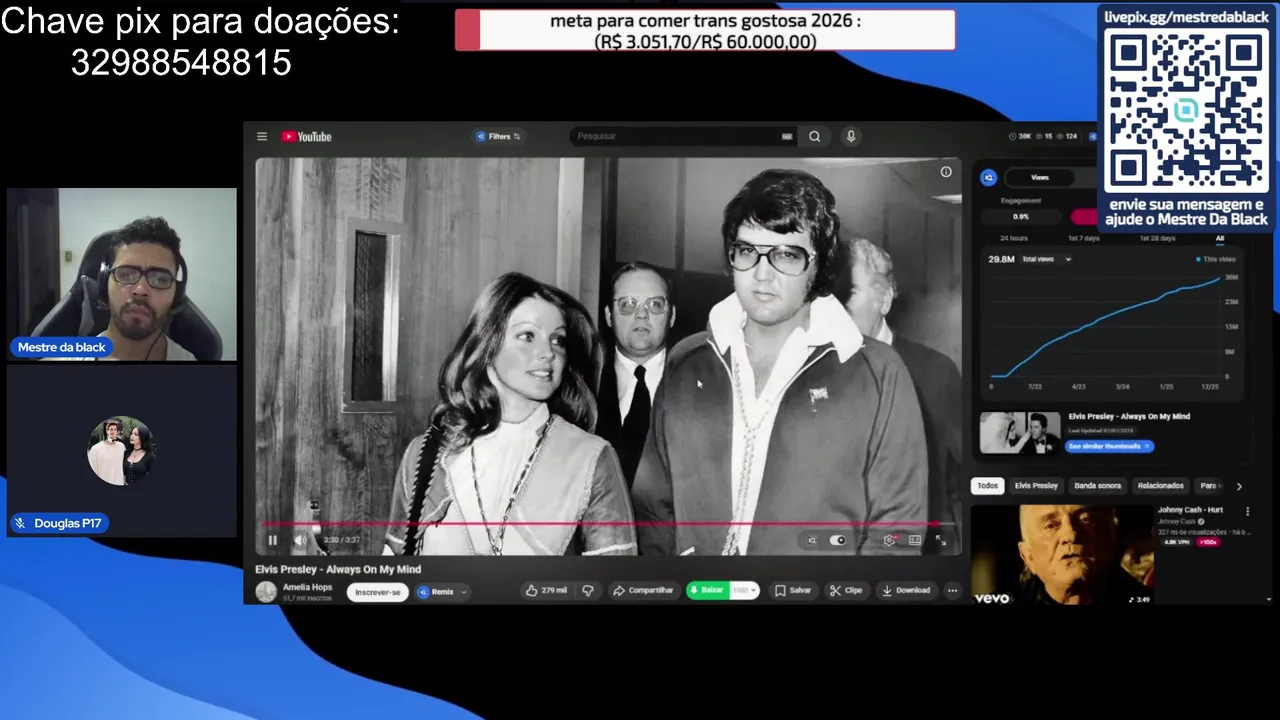Open the player settings gear
The image size is (1280, 720).
pyautogui.click(x=889, y=540)
